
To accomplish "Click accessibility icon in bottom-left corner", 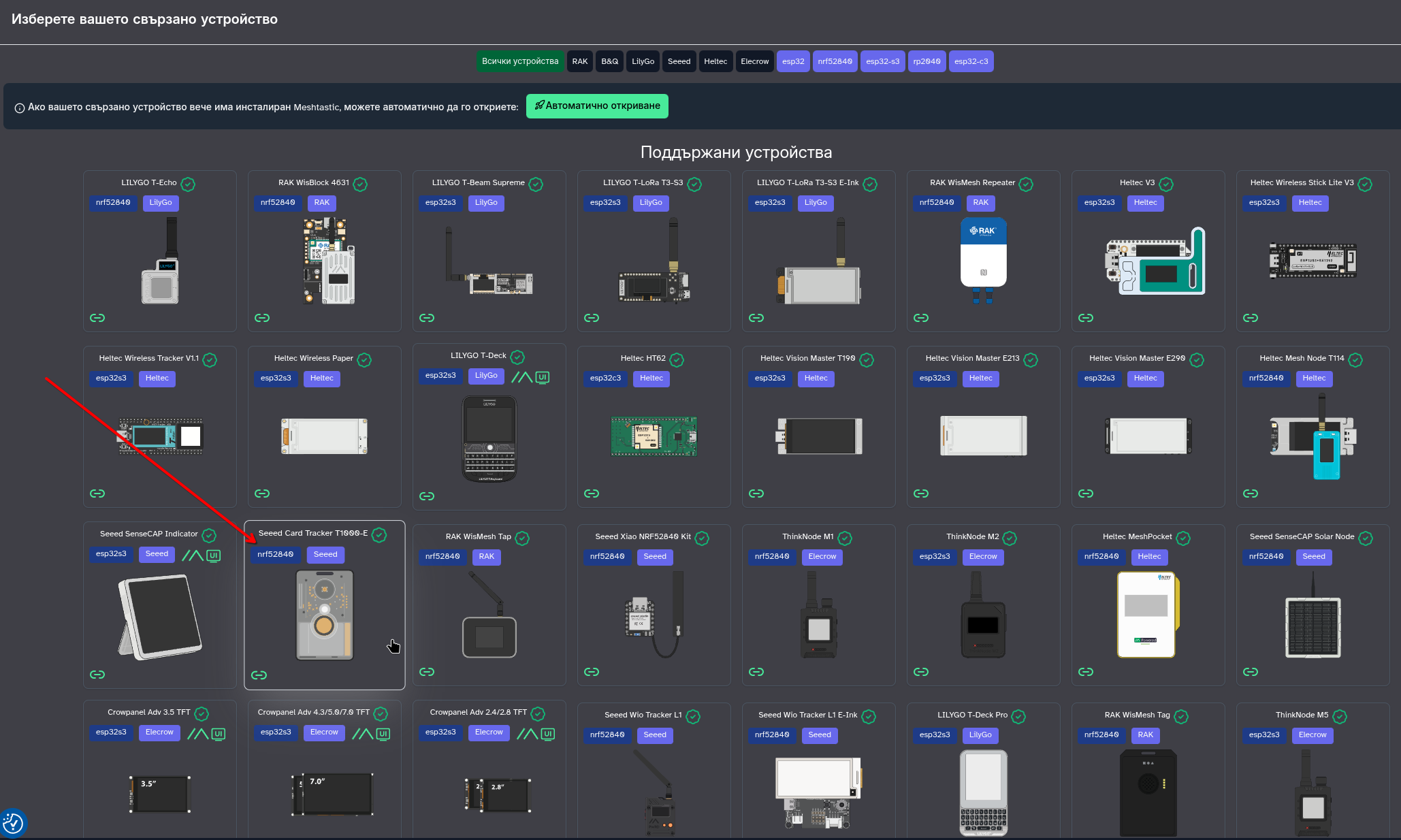I will (13, 824).
